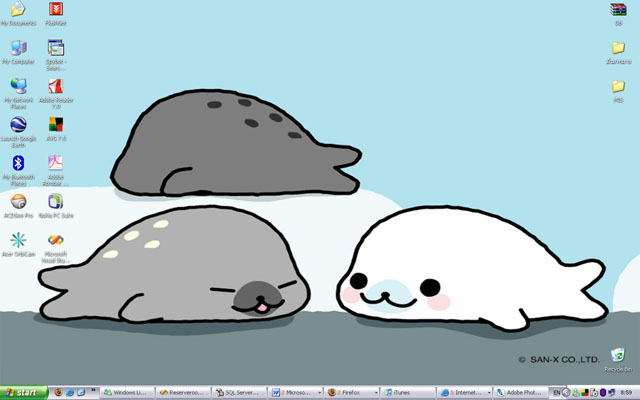This screenshot has width=640, height=400.
Task: Click the EN language bar indicator
Action: pos(556,393)
